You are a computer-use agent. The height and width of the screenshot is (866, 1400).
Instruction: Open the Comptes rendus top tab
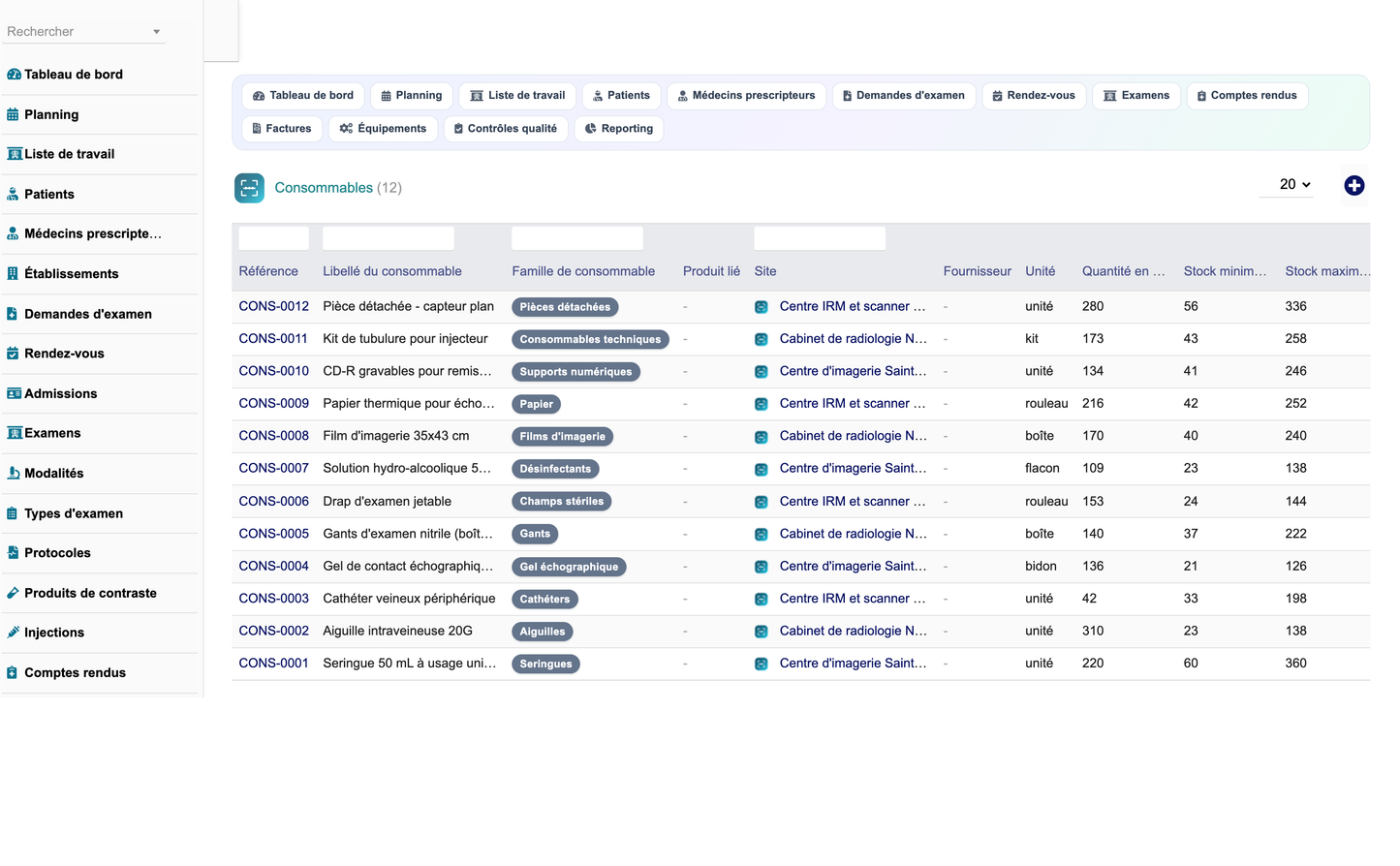[1247, 96]
